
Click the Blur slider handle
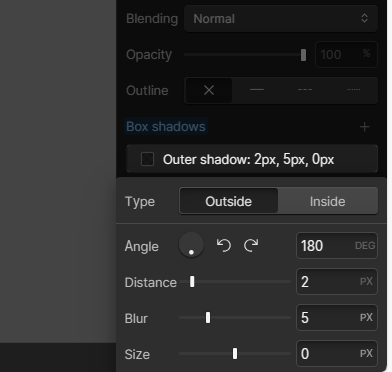(208, 318)
